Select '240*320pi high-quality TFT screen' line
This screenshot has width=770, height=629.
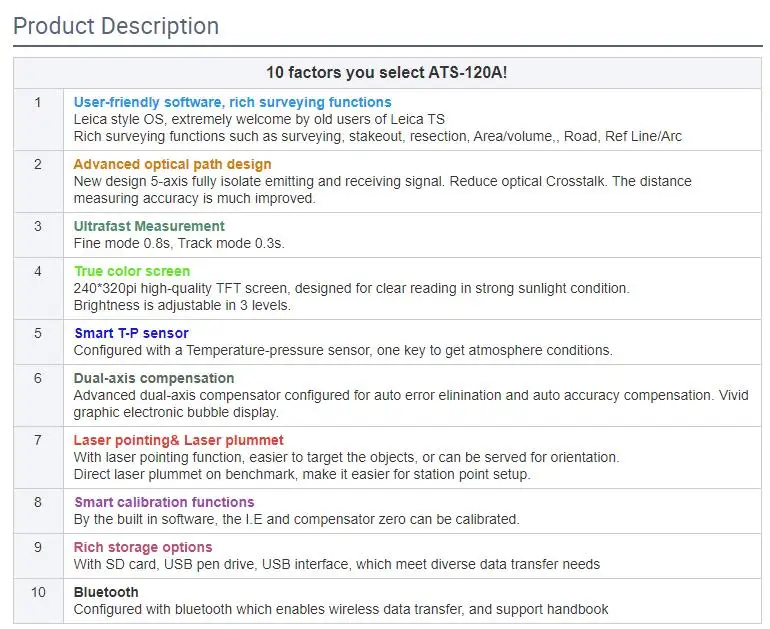(x=352, y=288)
